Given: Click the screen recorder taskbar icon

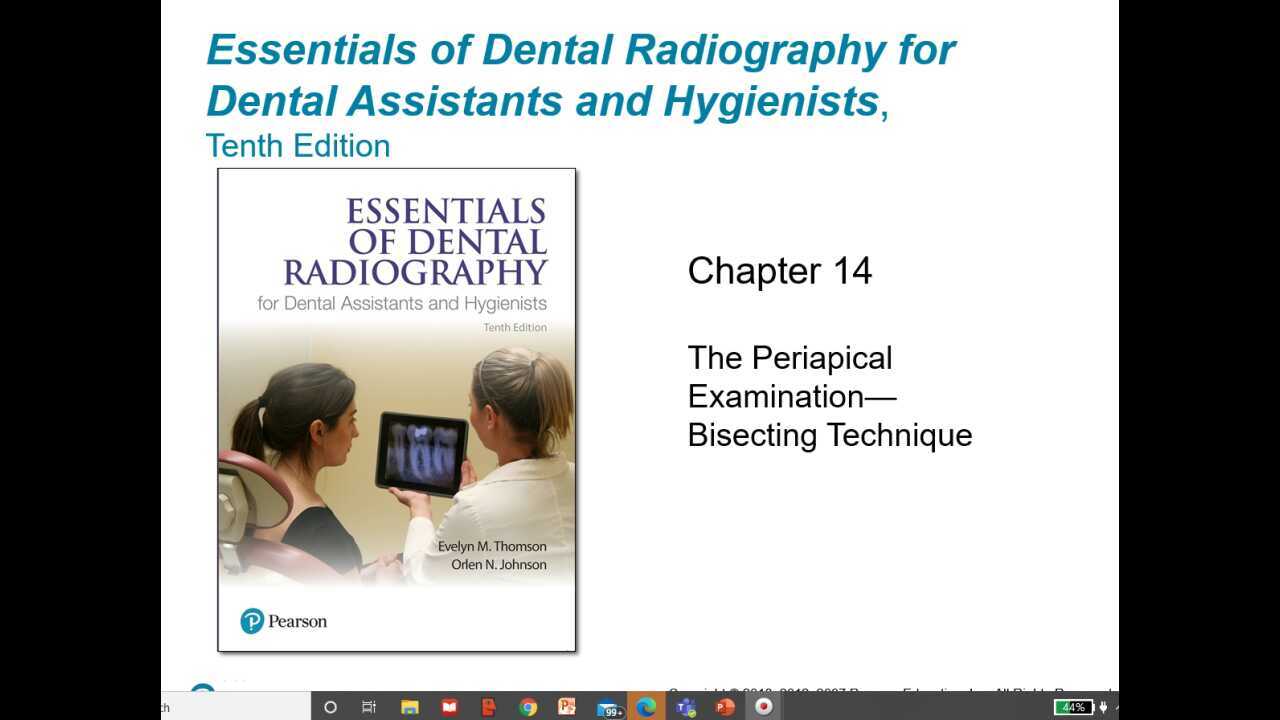Looking at the screenshot, I should click(x=763, y=707).
